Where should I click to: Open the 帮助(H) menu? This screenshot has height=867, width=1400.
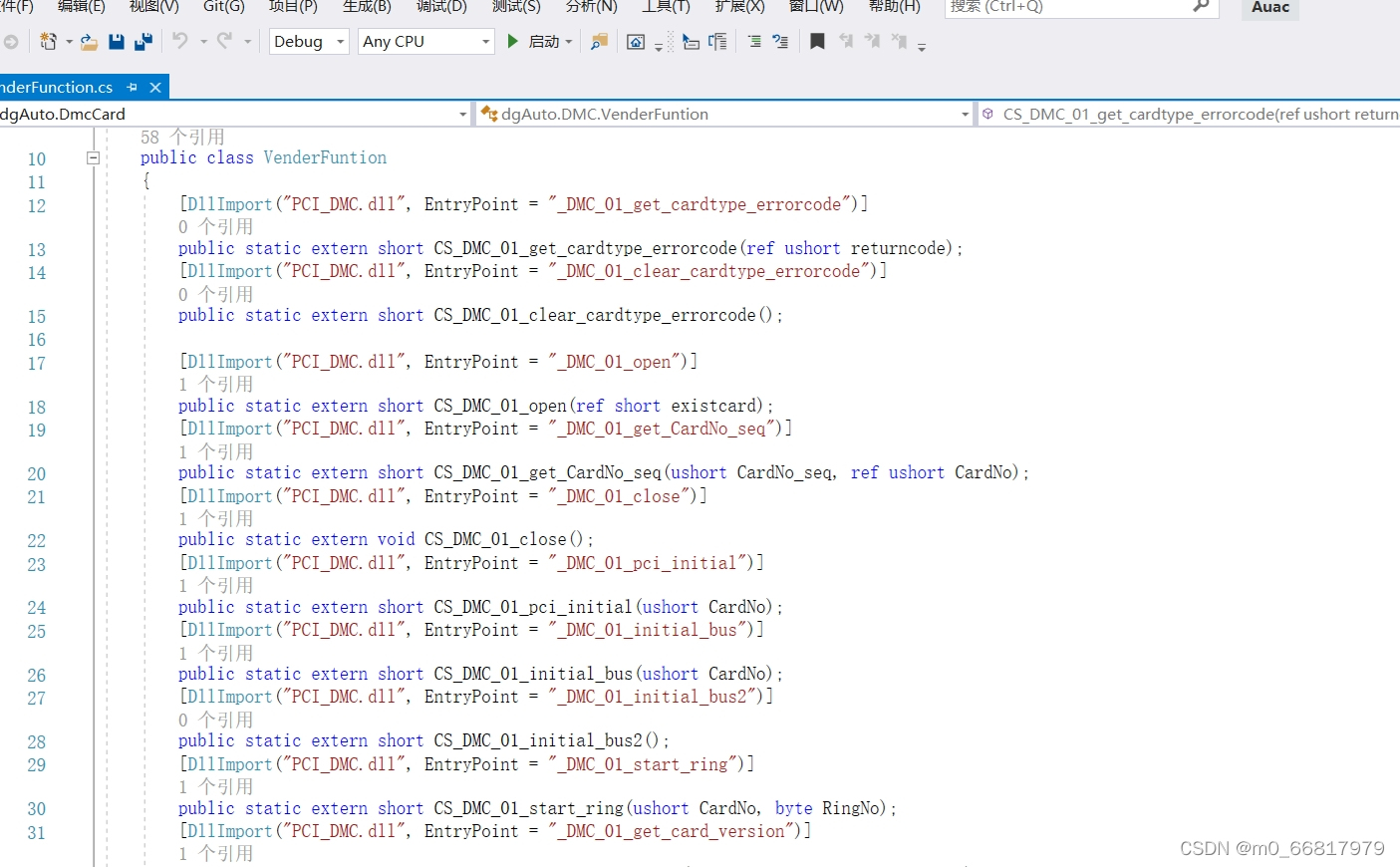click(x=895, y=6)
